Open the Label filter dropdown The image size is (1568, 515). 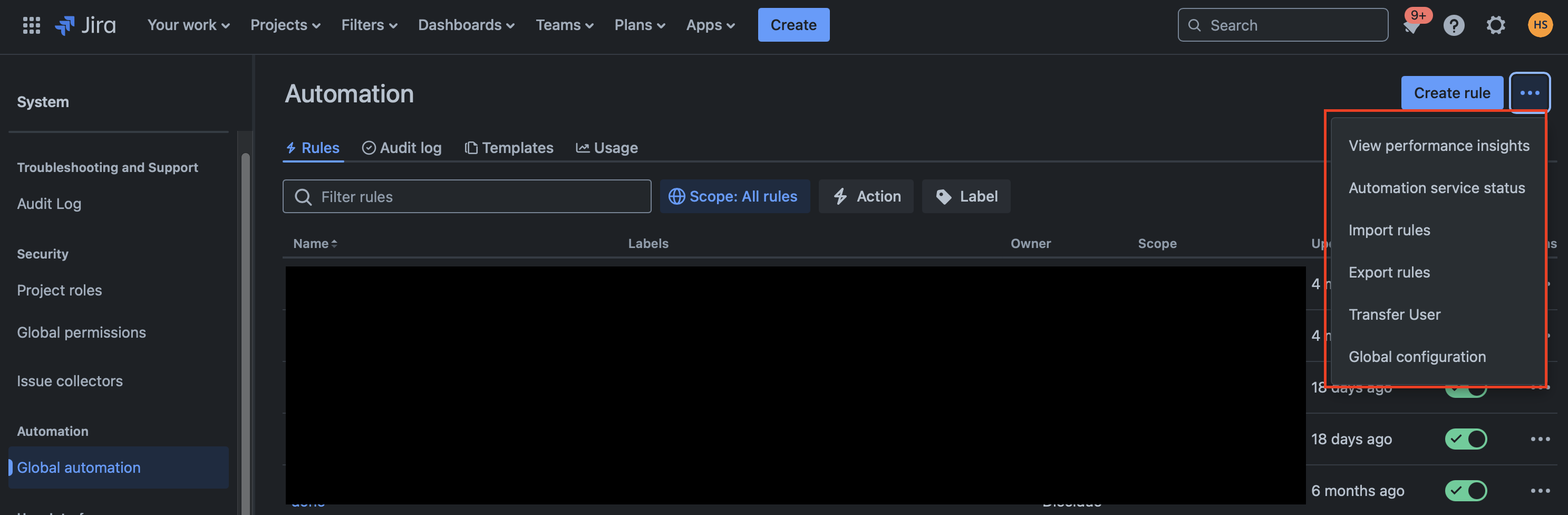(x=965, y=197)
